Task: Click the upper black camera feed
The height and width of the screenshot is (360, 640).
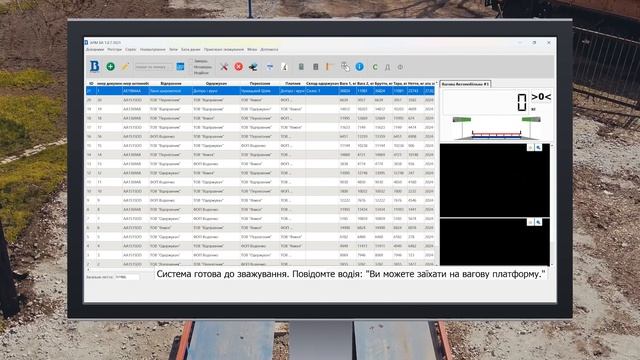Action: click(495, 180)
